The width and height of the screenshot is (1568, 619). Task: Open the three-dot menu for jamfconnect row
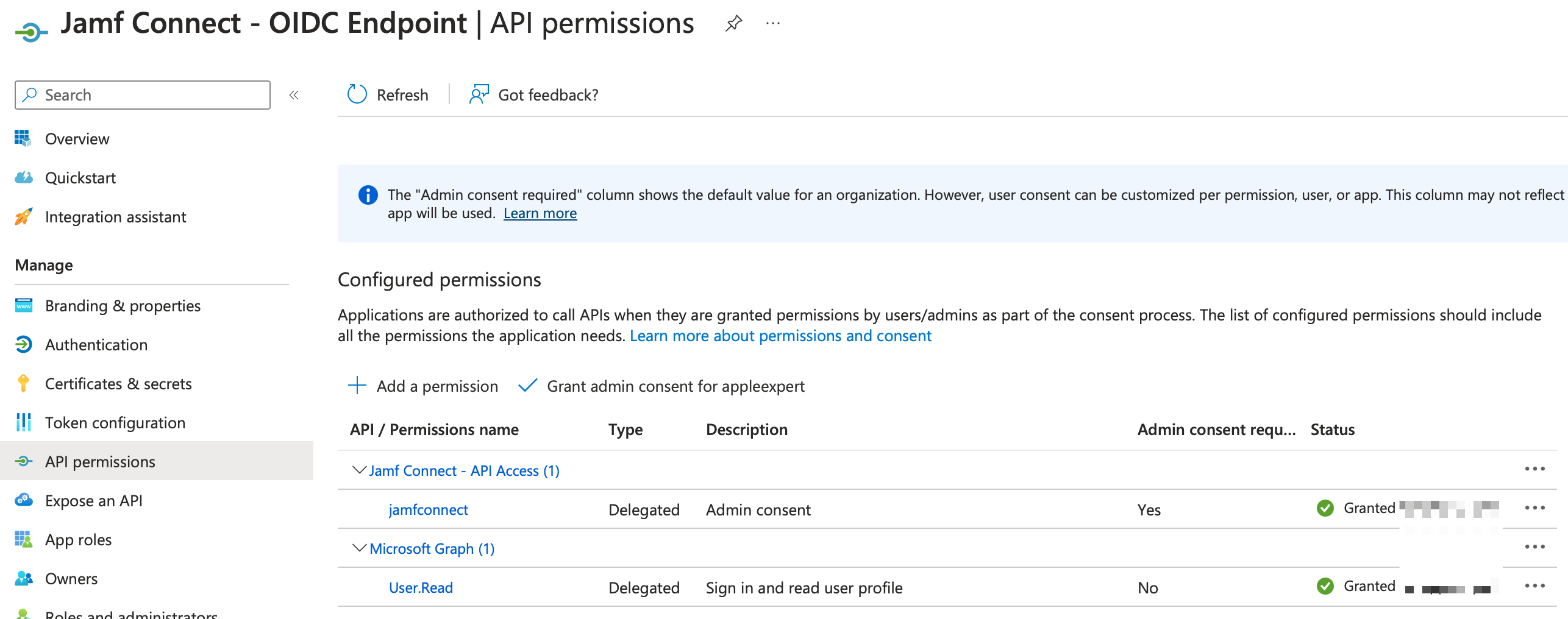click(1534, 508)
